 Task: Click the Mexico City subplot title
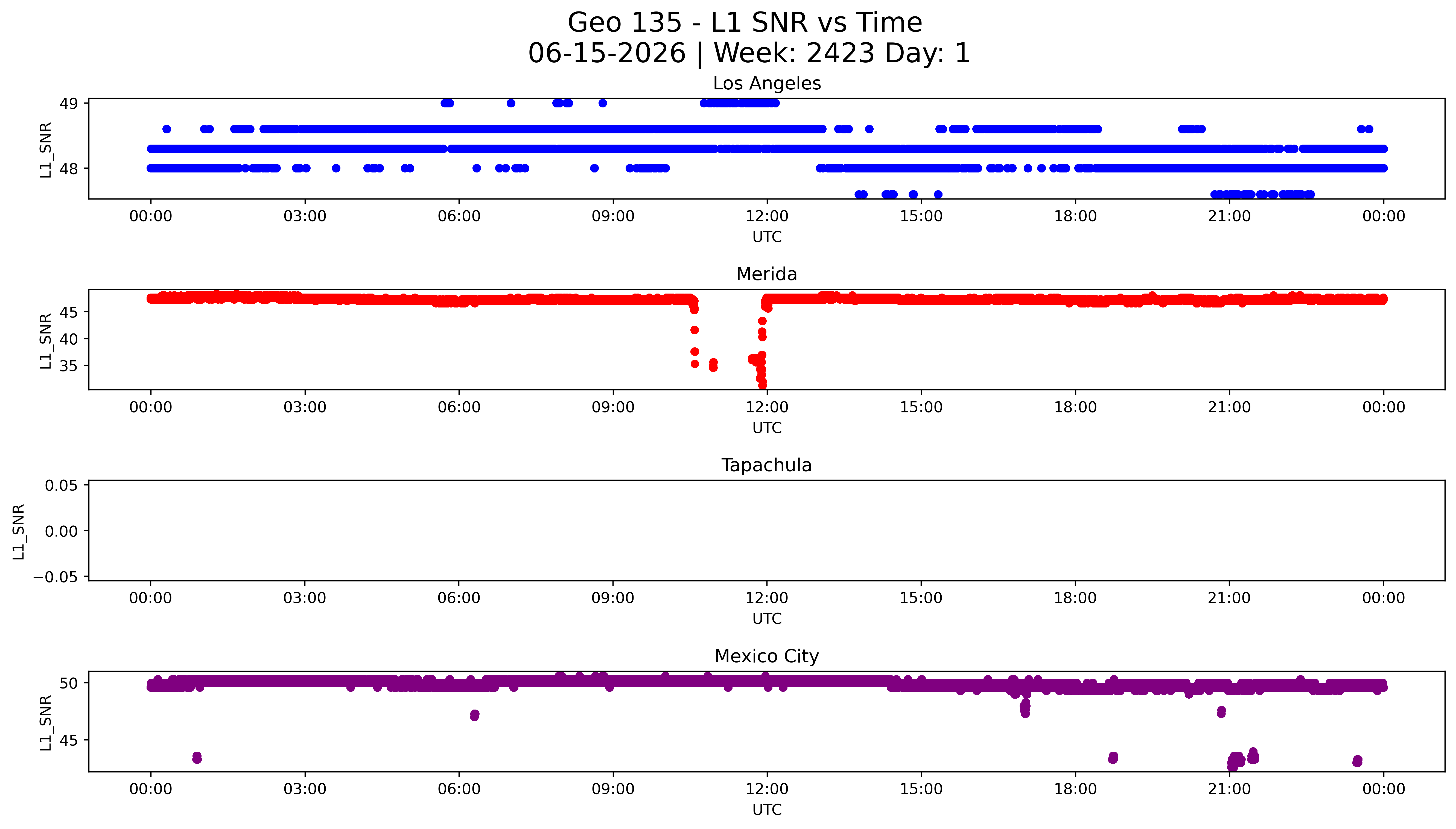pyautogui.click(x=766, y=656)
